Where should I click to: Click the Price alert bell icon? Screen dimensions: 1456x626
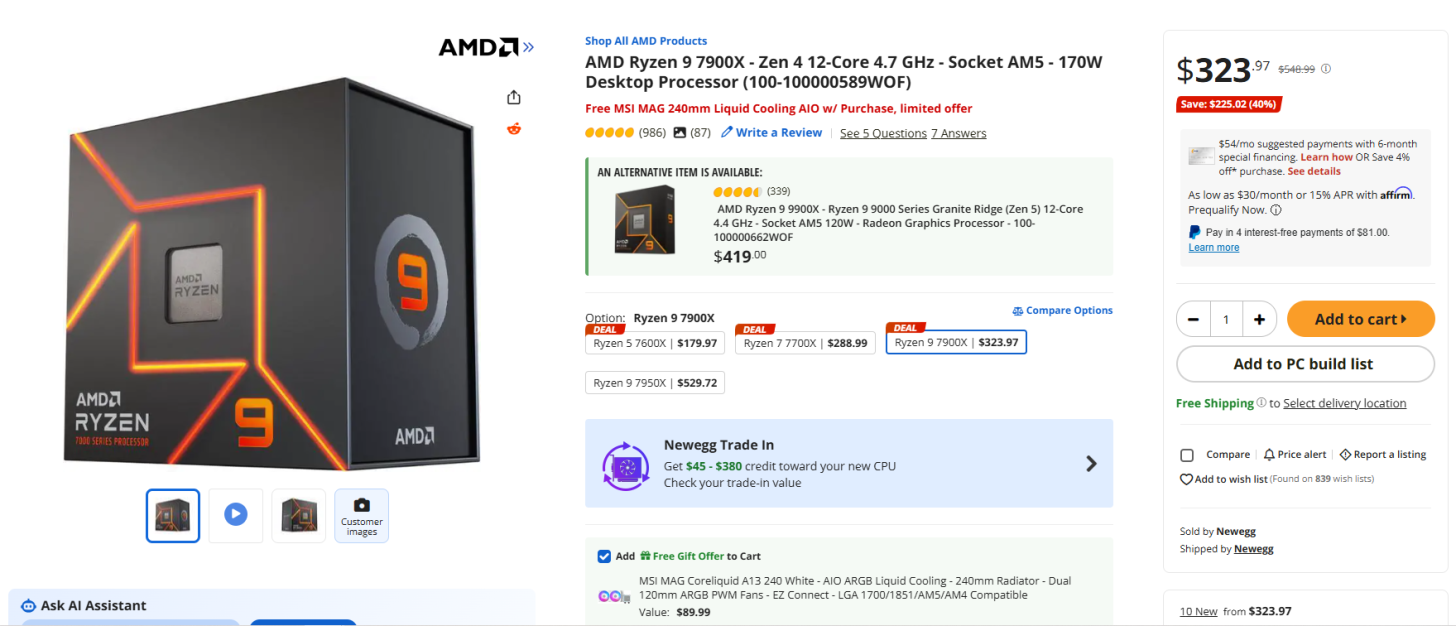click(1269, 455)
